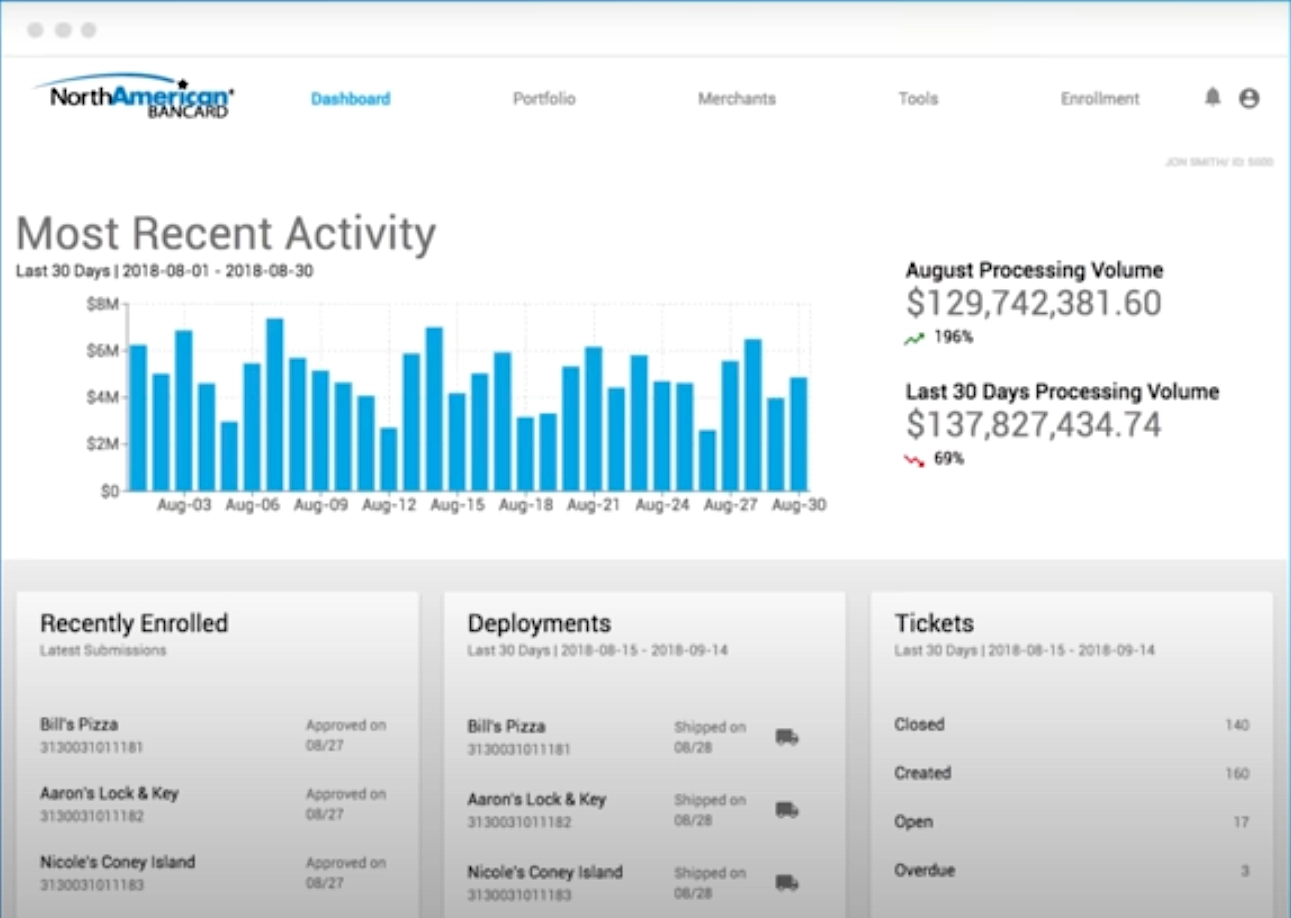The image size is (1291, 918).
Task: Click the truck icon for Bill's Pizza deployment
Action: click(787, 737)
